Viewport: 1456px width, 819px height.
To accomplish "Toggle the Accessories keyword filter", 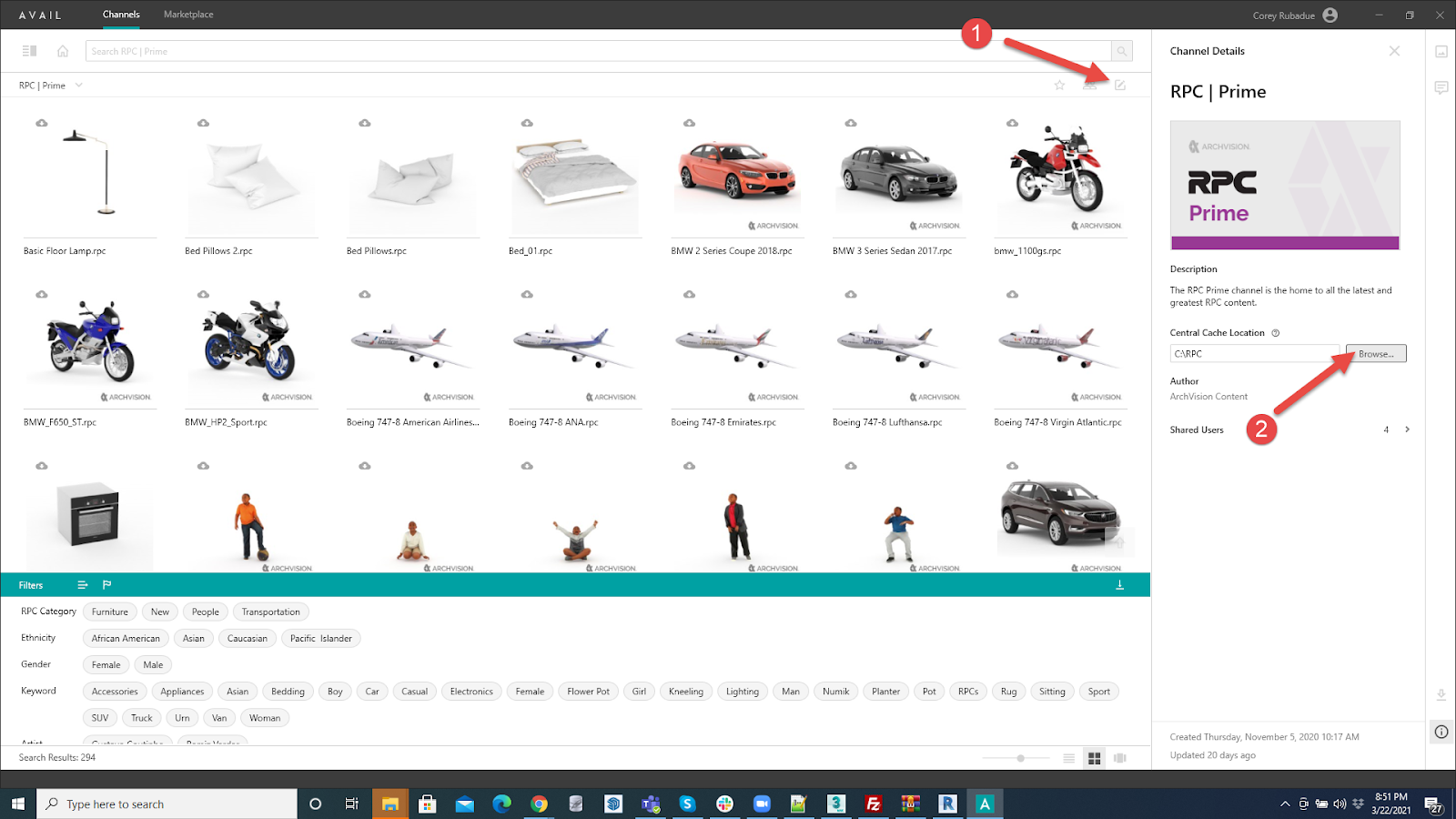I will click(x=115, y=691).
